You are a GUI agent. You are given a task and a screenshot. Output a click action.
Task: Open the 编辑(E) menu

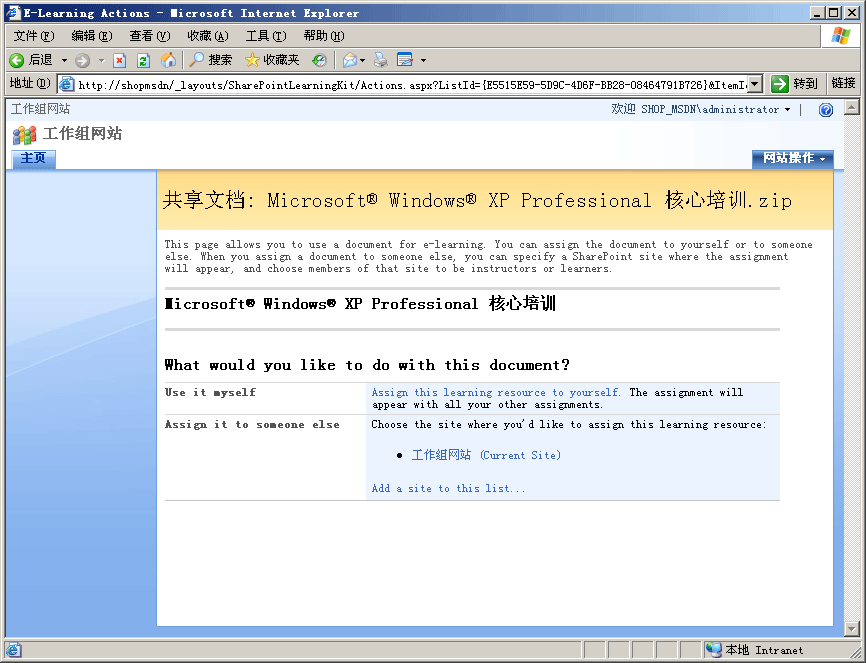(x=92, y=36)
